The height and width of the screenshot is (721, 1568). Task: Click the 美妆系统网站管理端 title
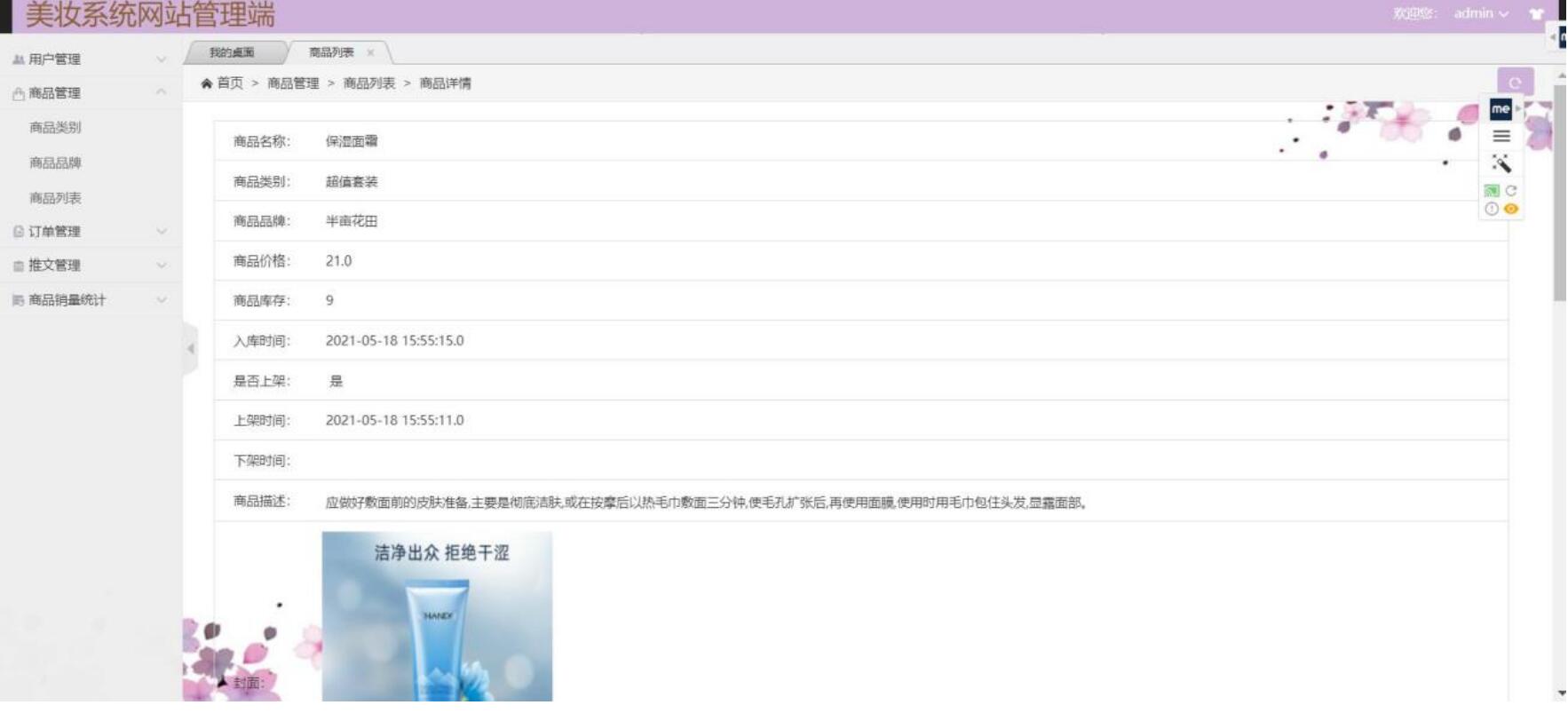[x=150, y=14]
